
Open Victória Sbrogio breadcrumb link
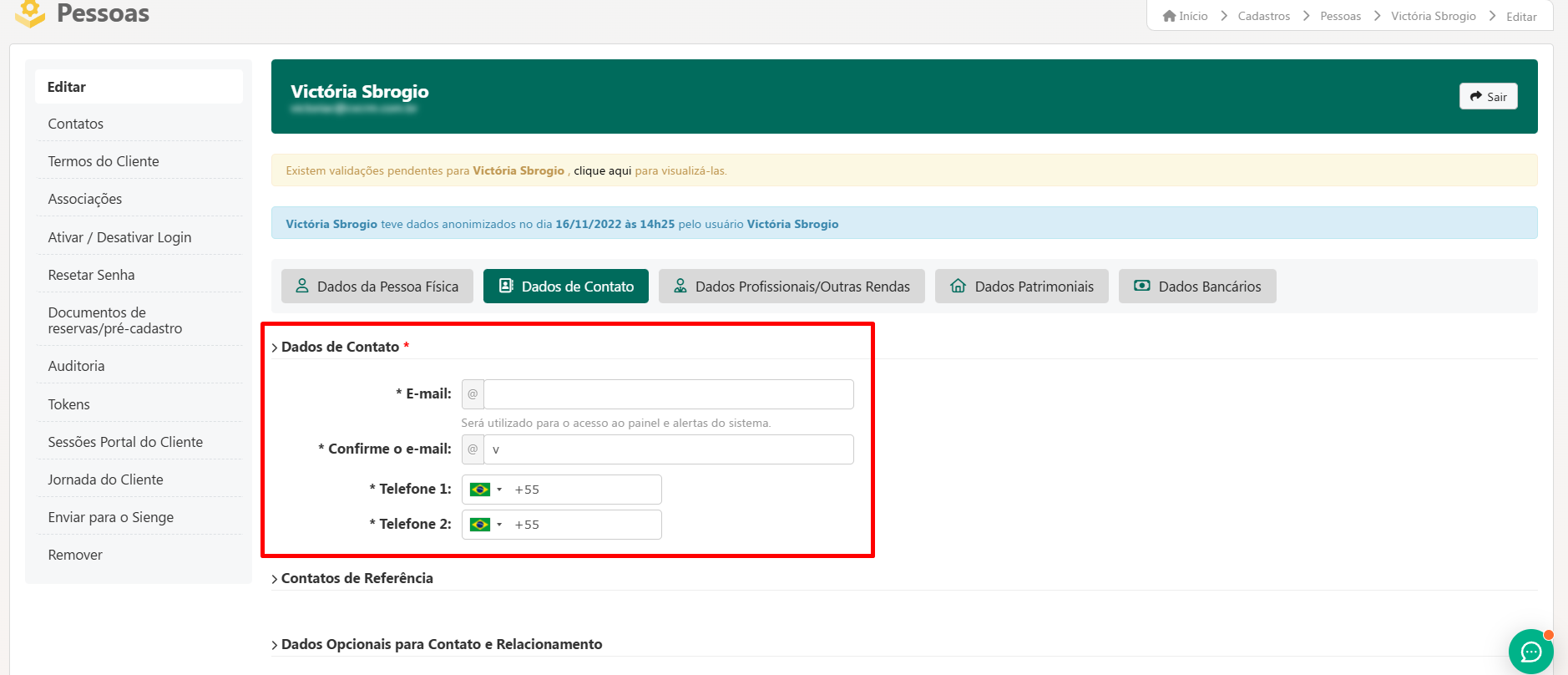[x=1434, y=16]
